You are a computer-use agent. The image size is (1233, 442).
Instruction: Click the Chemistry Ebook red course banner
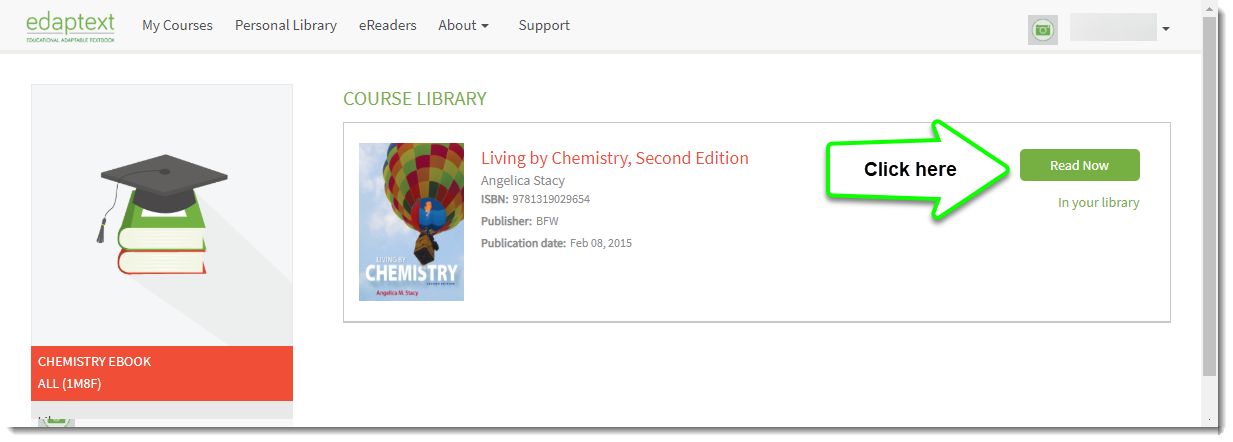[162, 373]
